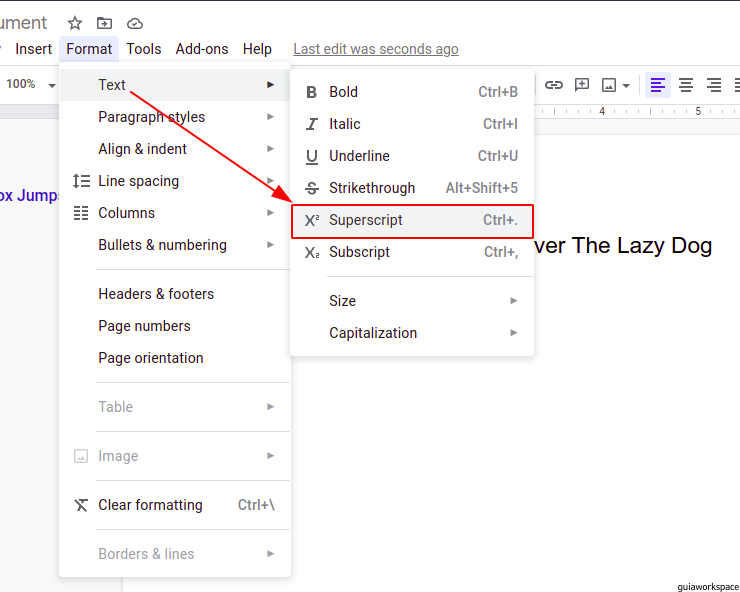The height and width of the screenshot is (592, 740).
Task: Open the Insert menu
Action: 34,49
